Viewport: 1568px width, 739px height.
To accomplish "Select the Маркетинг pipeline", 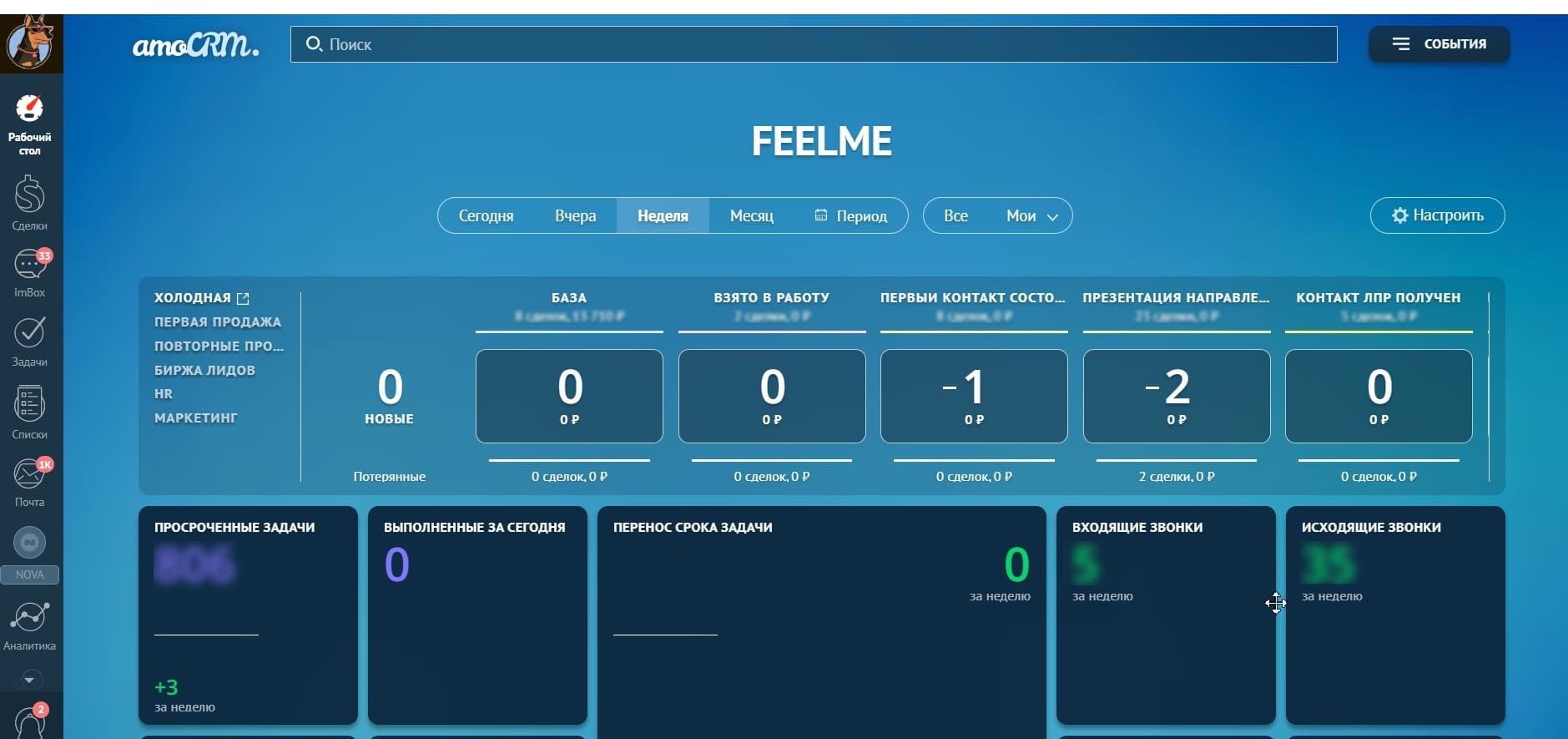I will tap(196, 418).
